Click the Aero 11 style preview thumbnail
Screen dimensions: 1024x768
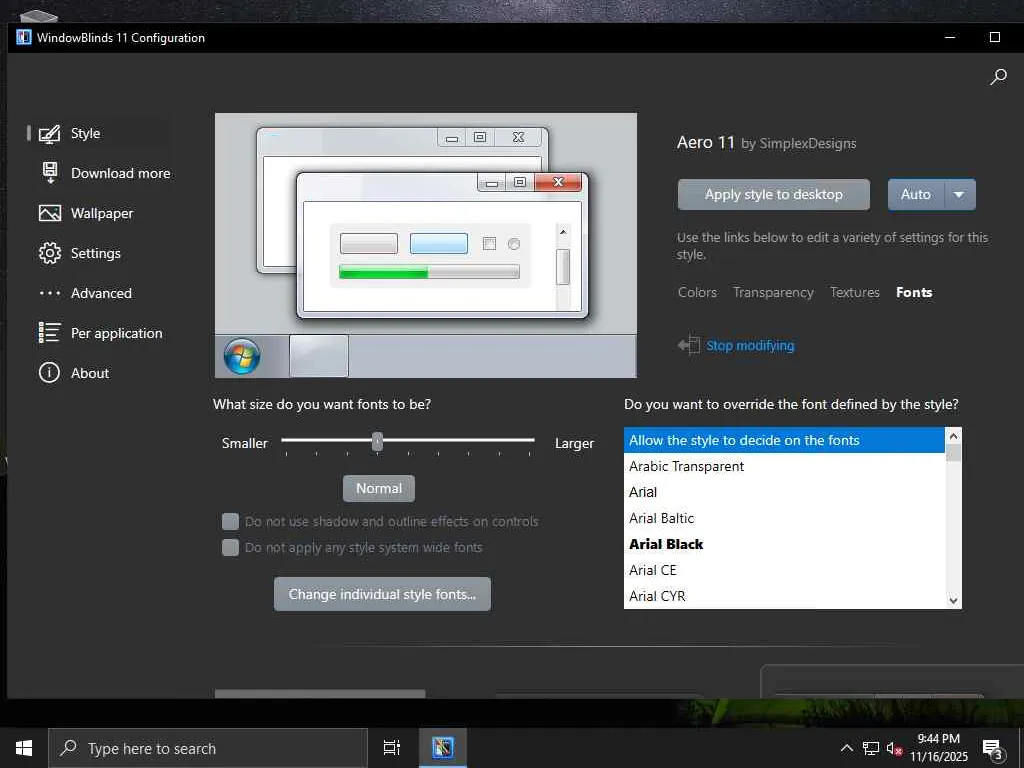pos(426,246)
